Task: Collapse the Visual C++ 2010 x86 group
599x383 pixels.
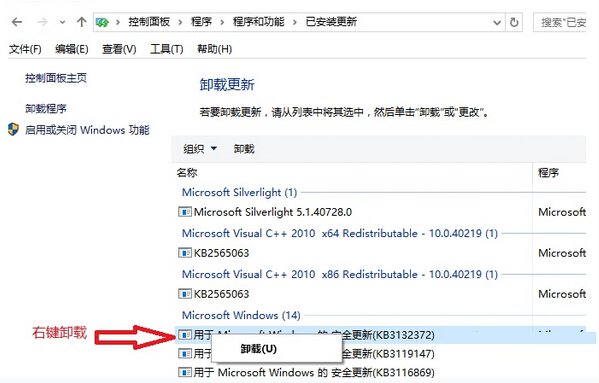Action: (340, 274)
